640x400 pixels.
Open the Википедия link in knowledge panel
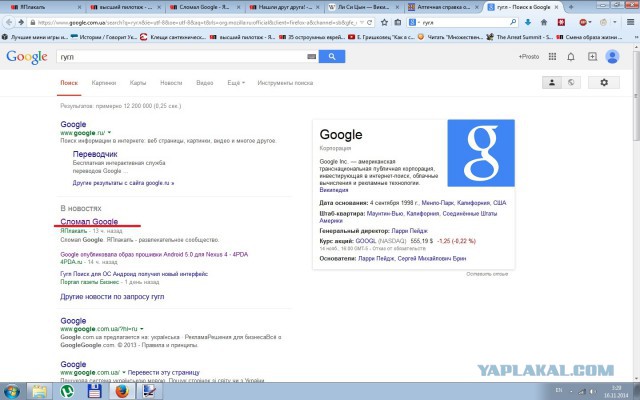(x=334, y=190)
